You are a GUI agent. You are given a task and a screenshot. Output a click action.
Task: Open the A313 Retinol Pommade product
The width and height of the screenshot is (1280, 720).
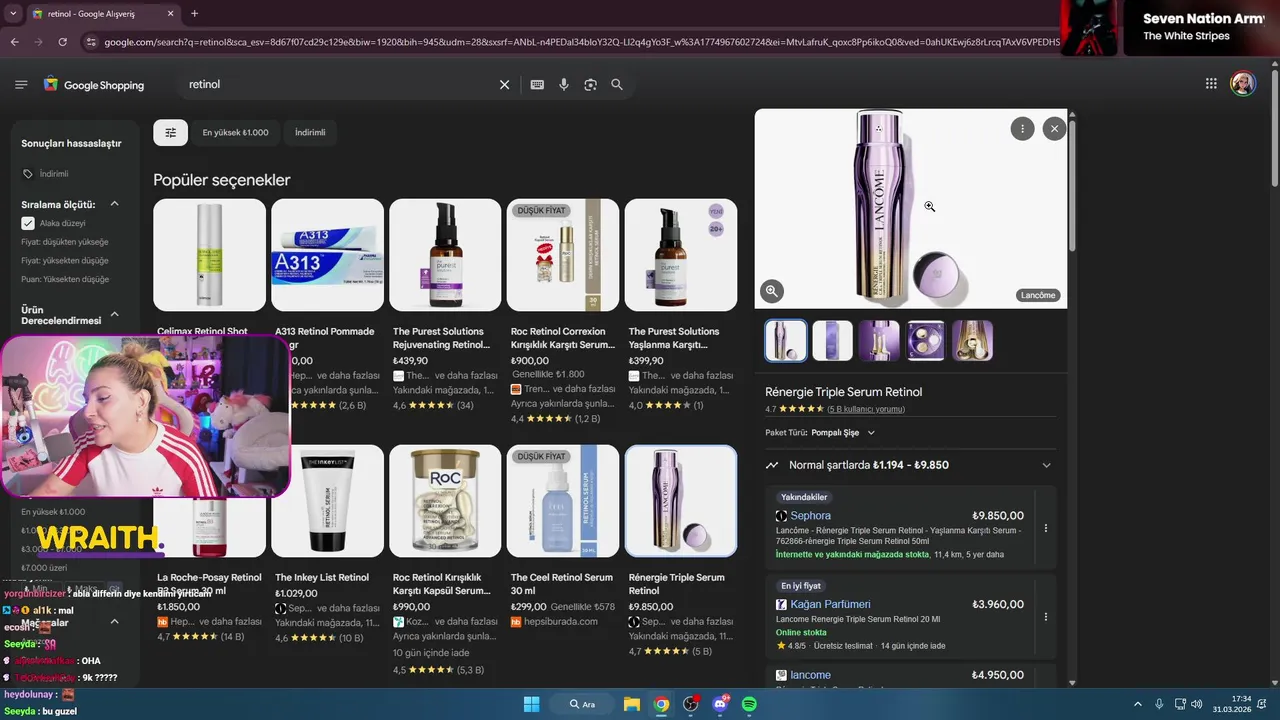point(327,305)
